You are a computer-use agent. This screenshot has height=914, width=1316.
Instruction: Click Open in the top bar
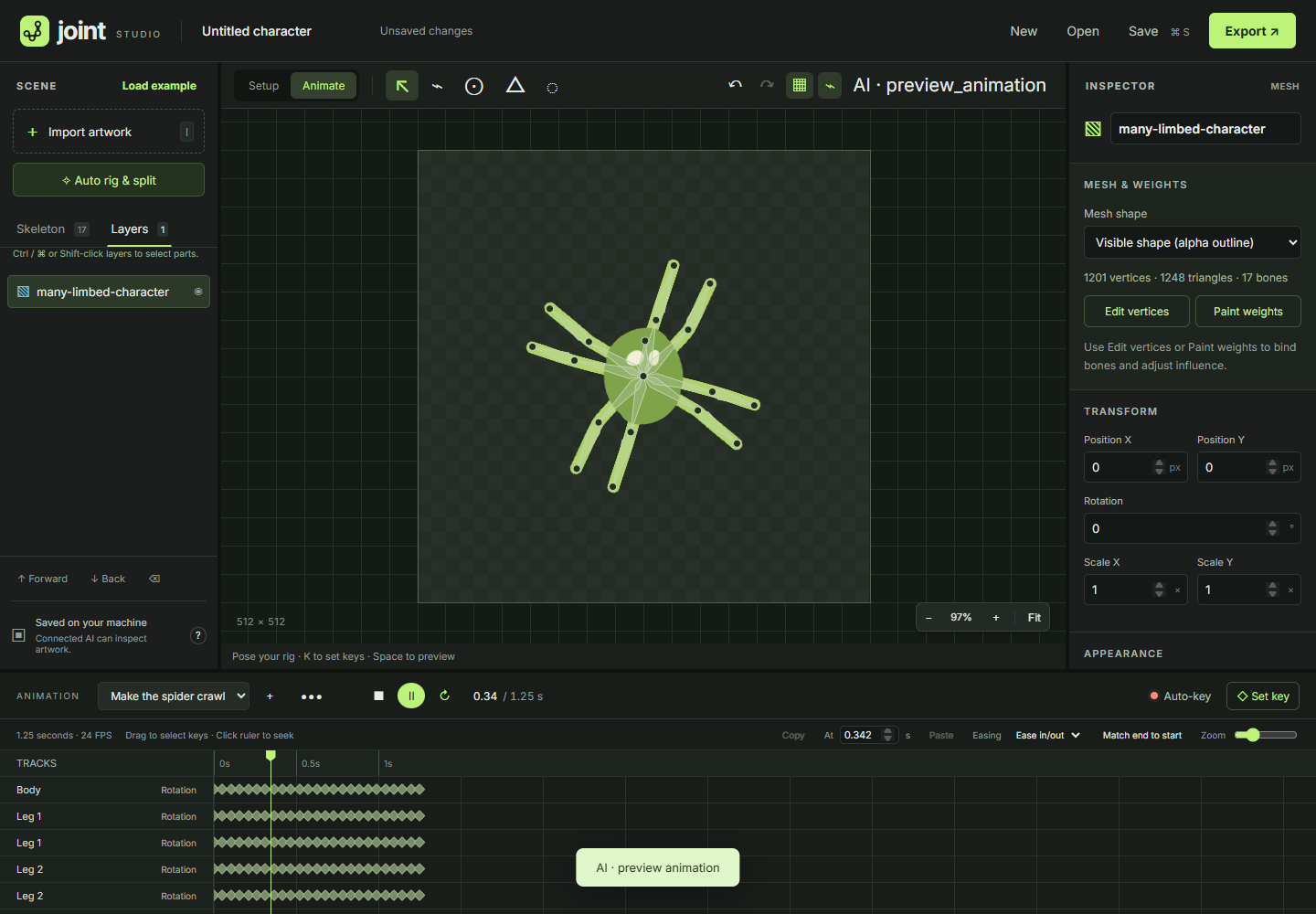pyautogui.click(x=1083, y=31)
